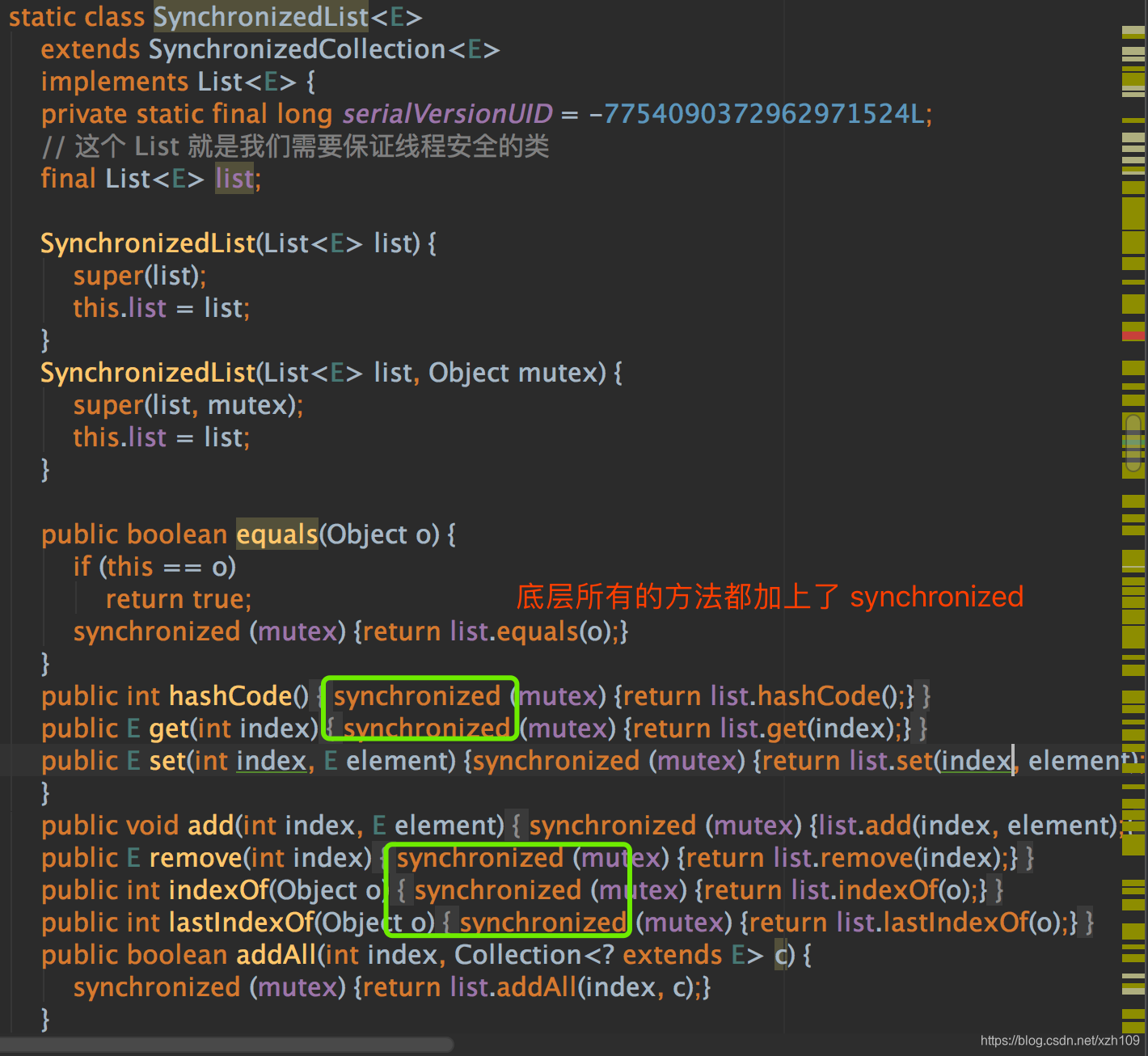Click Collection<? extends E> parameter type
This screenshot has height=1056, width=1148.
coord(609,955)
